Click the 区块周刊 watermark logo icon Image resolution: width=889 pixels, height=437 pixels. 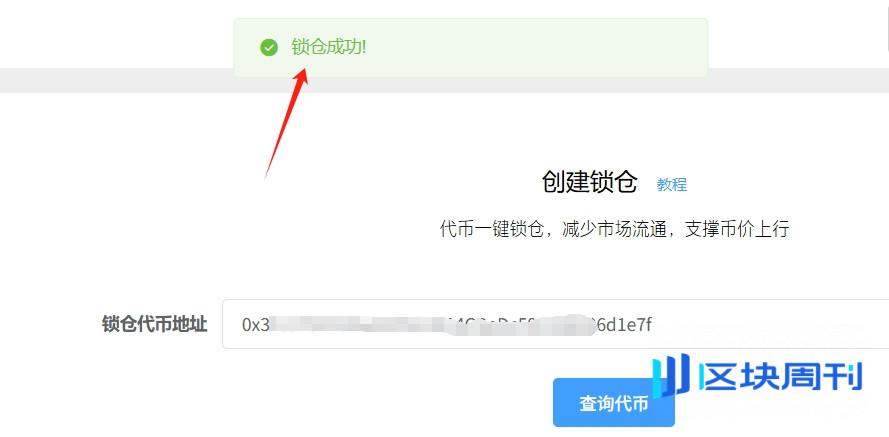click(x=671, y=375)
